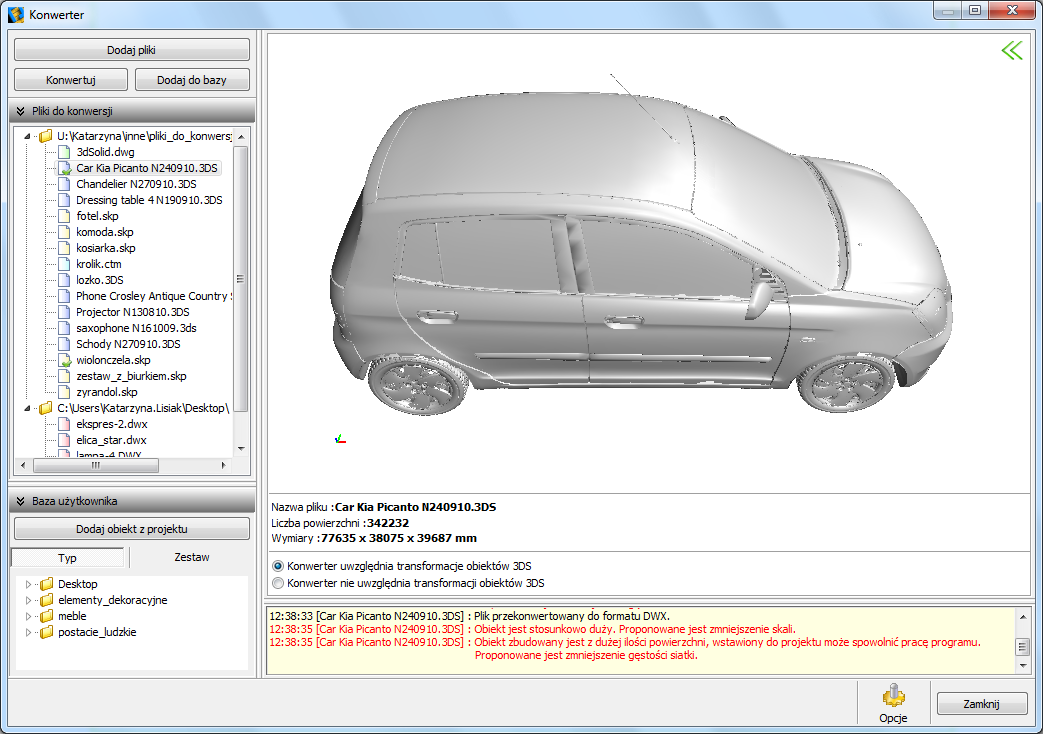
Task: Select krolik.ctm in file list
Action: [x=98, y=264]
